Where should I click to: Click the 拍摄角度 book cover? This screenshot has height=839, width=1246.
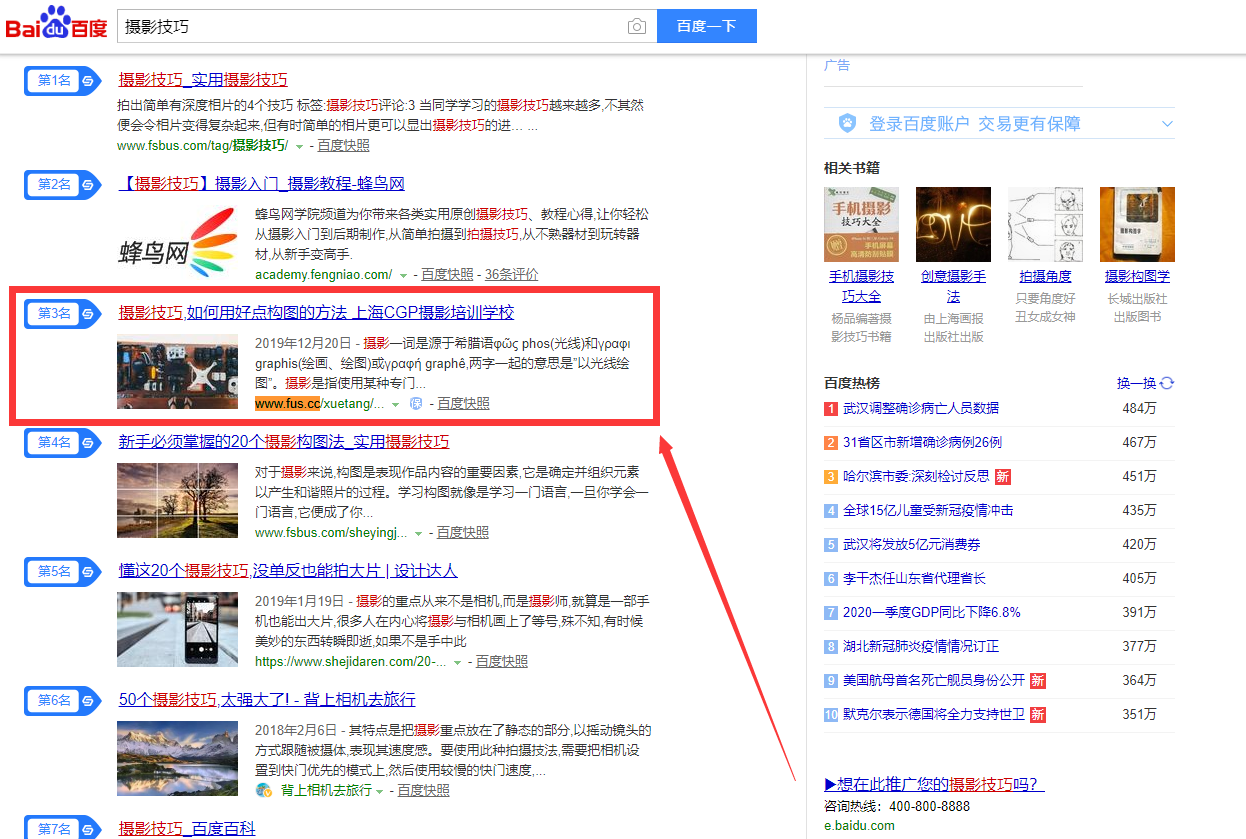point(1045,224)
